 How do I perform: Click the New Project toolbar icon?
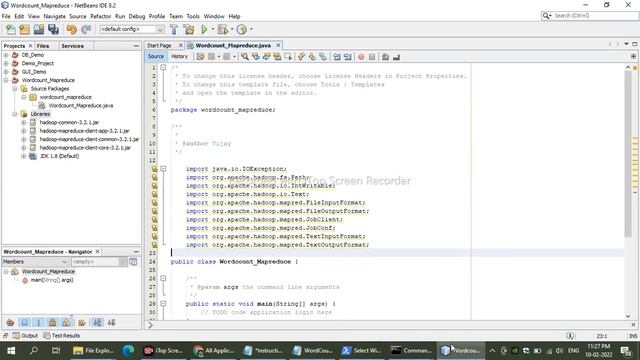click(x=24, y=29)
